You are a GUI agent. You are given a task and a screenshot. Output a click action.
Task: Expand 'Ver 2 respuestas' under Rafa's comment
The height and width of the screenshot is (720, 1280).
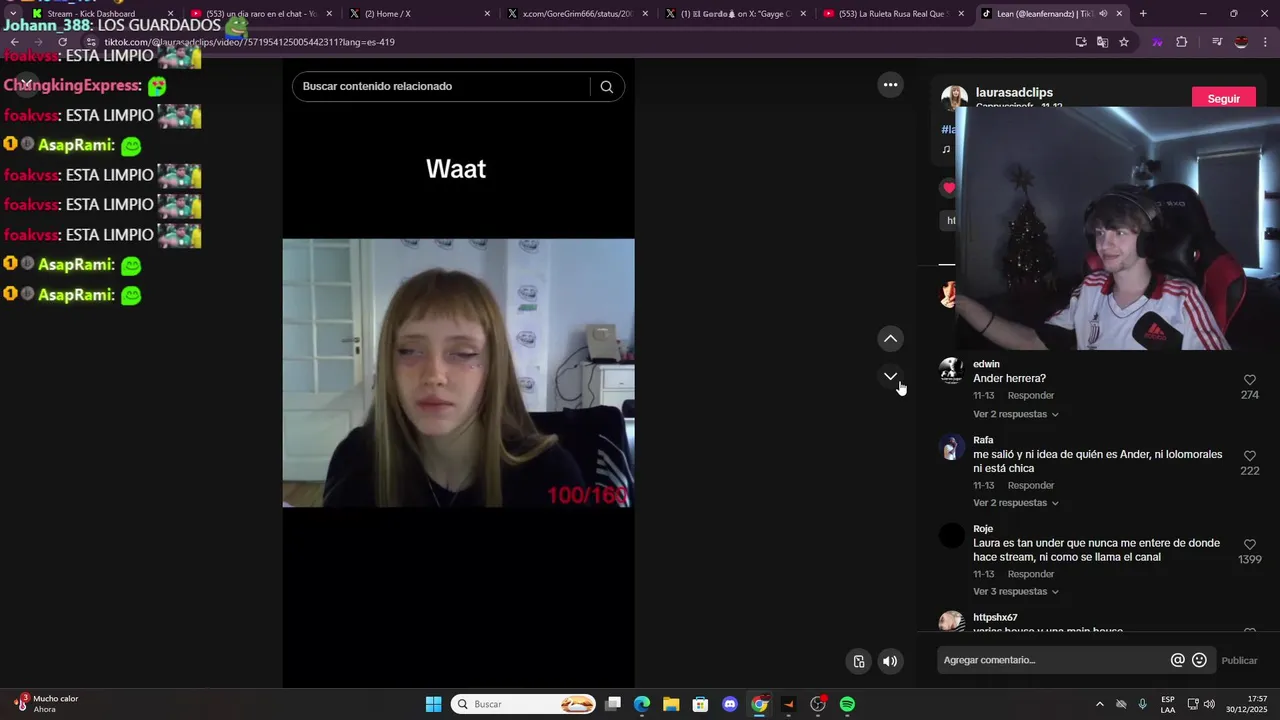[1016, 503]
